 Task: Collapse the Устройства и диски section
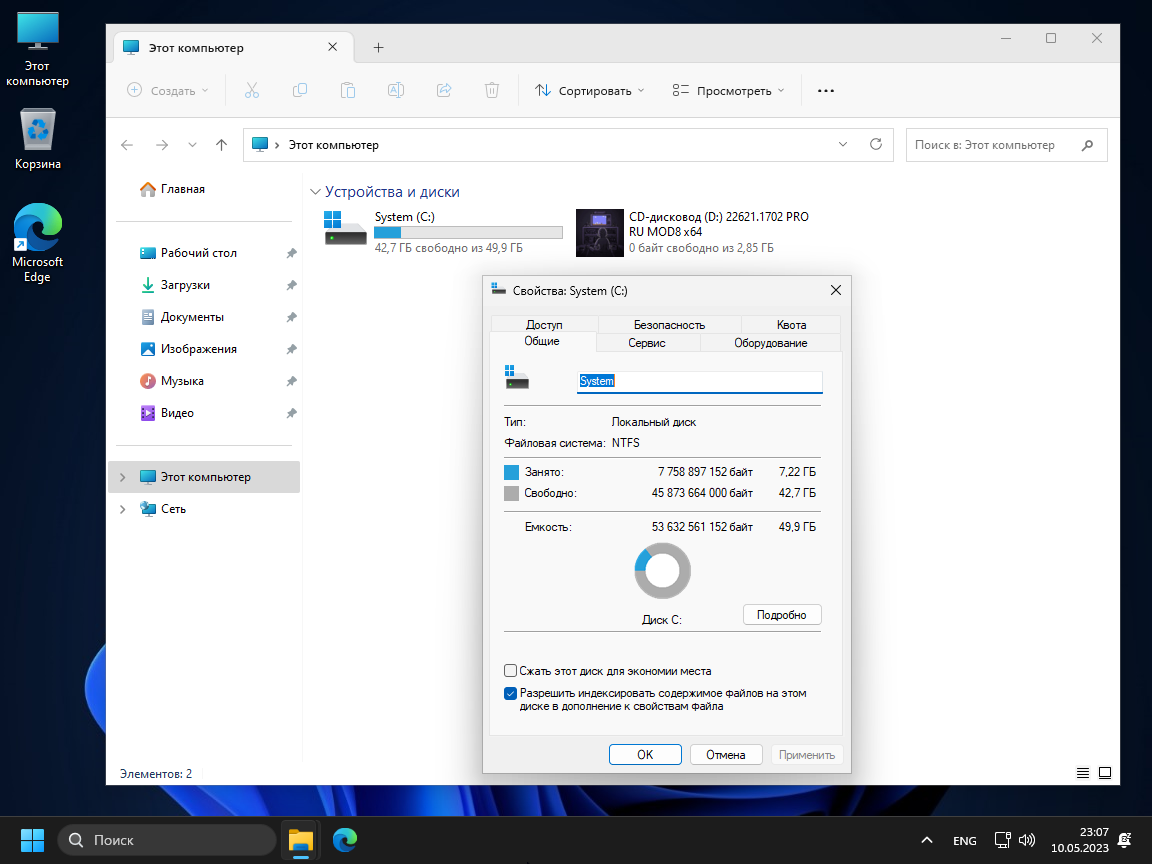316,192
